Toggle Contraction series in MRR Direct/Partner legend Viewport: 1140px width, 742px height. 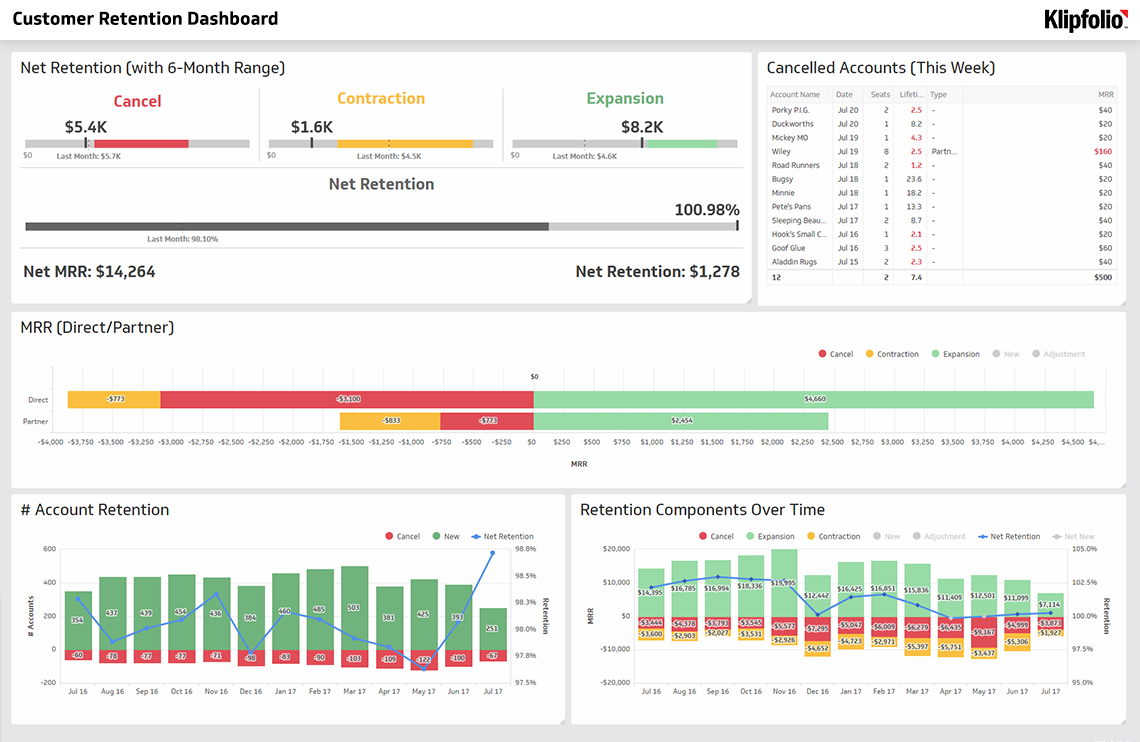pyautogui.click(x=892, y=354)
